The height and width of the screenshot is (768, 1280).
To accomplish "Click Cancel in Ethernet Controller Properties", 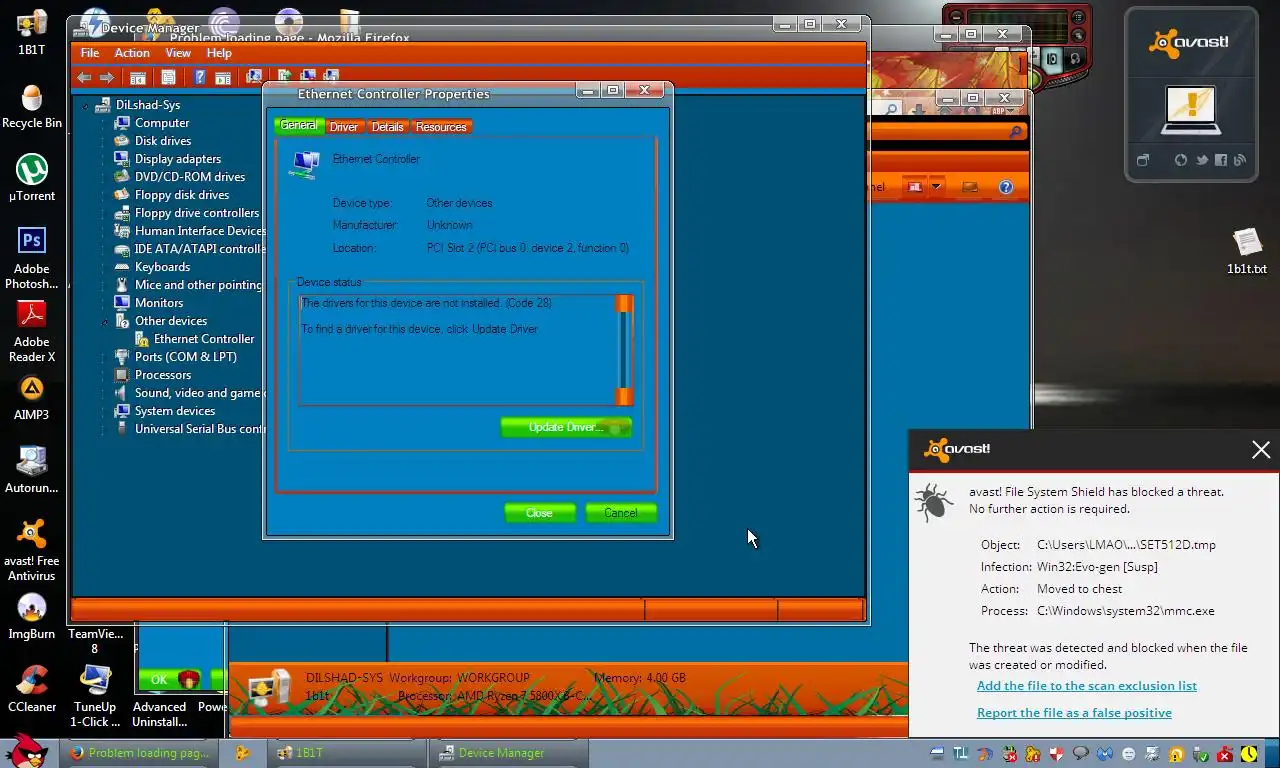I will (x=621, y=513).
